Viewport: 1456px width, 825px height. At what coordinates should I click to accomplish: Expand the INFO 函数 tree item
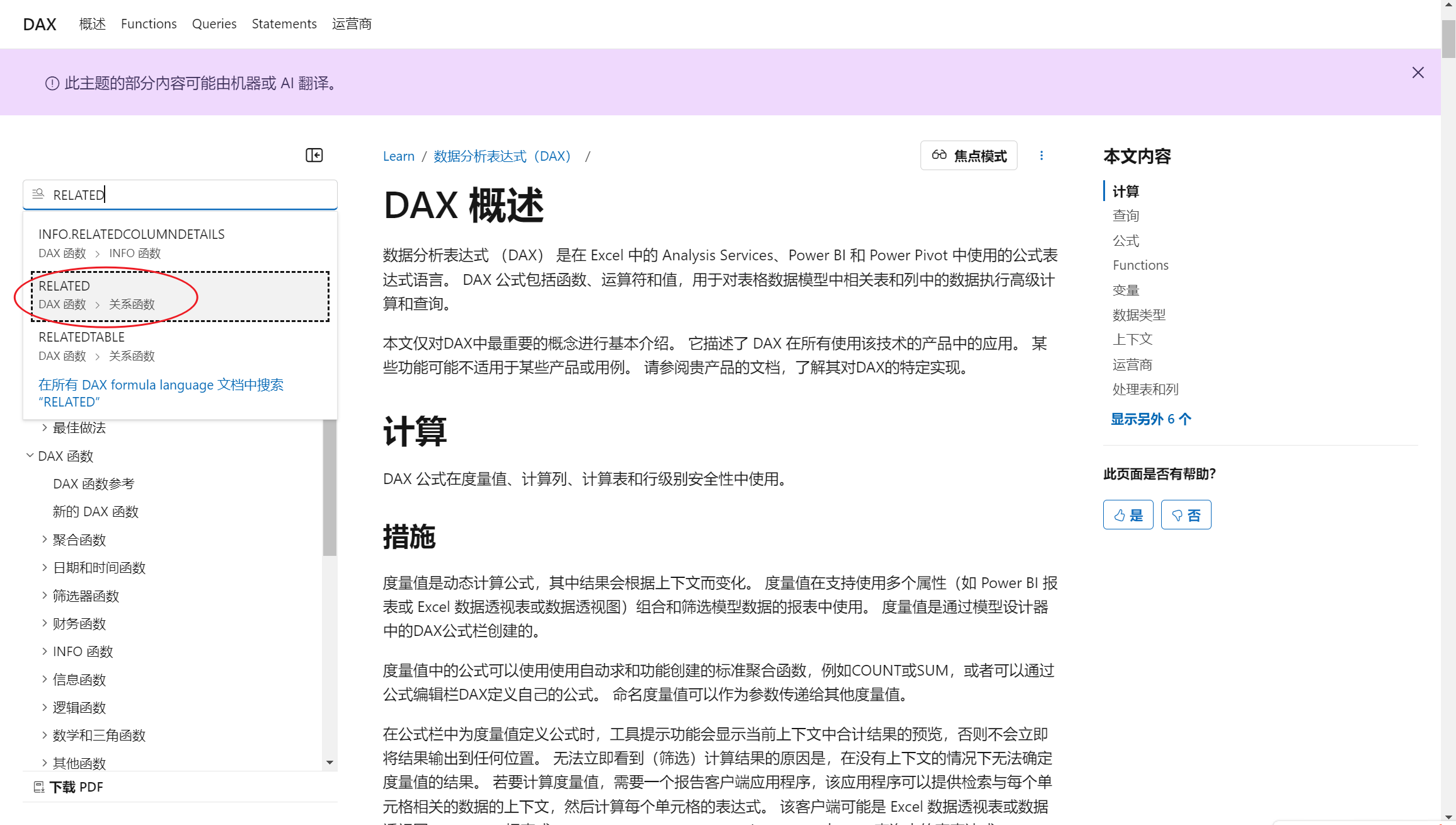point(45,651)
